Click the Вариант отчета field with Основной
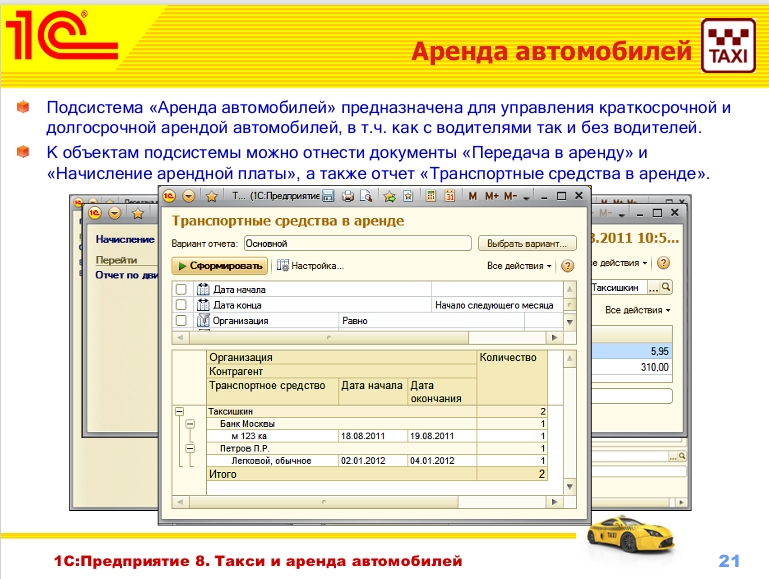Screen dimensions: 769x579 [x=357, y=243]
